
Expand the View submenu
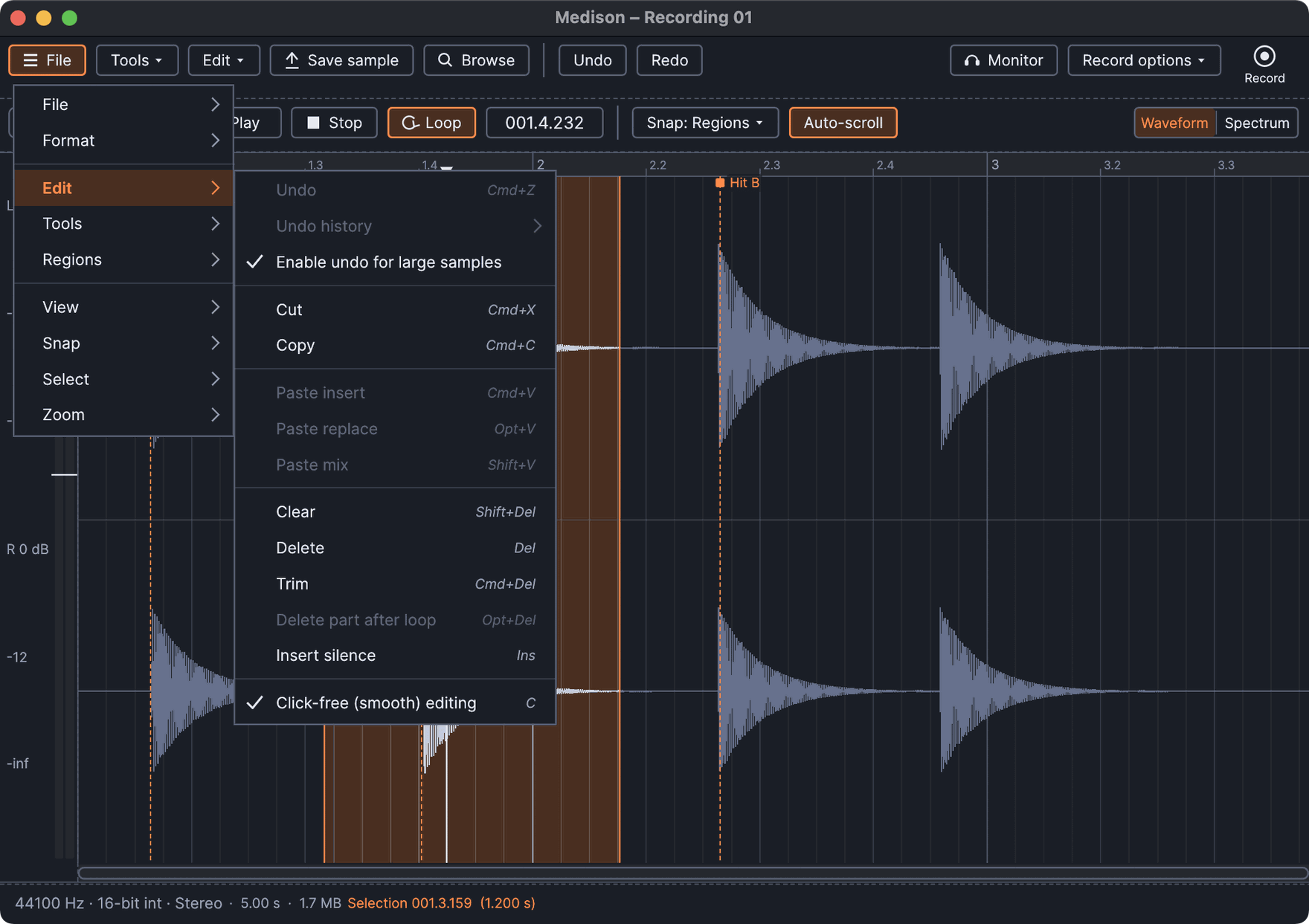[123, 307]
